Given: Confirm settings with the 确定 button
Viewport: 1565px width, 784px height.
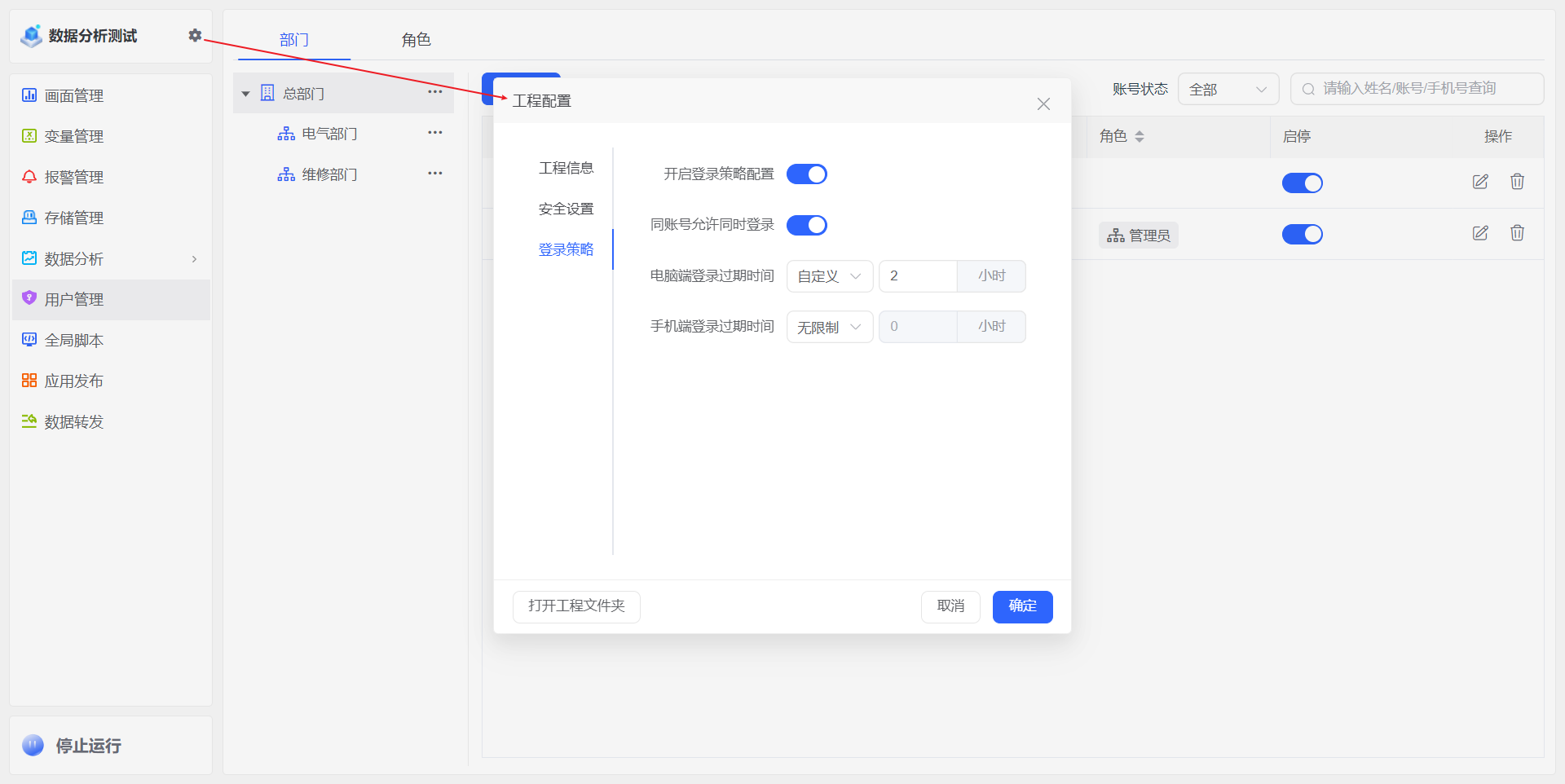Looking at the screenshot, I should 1022,606.
